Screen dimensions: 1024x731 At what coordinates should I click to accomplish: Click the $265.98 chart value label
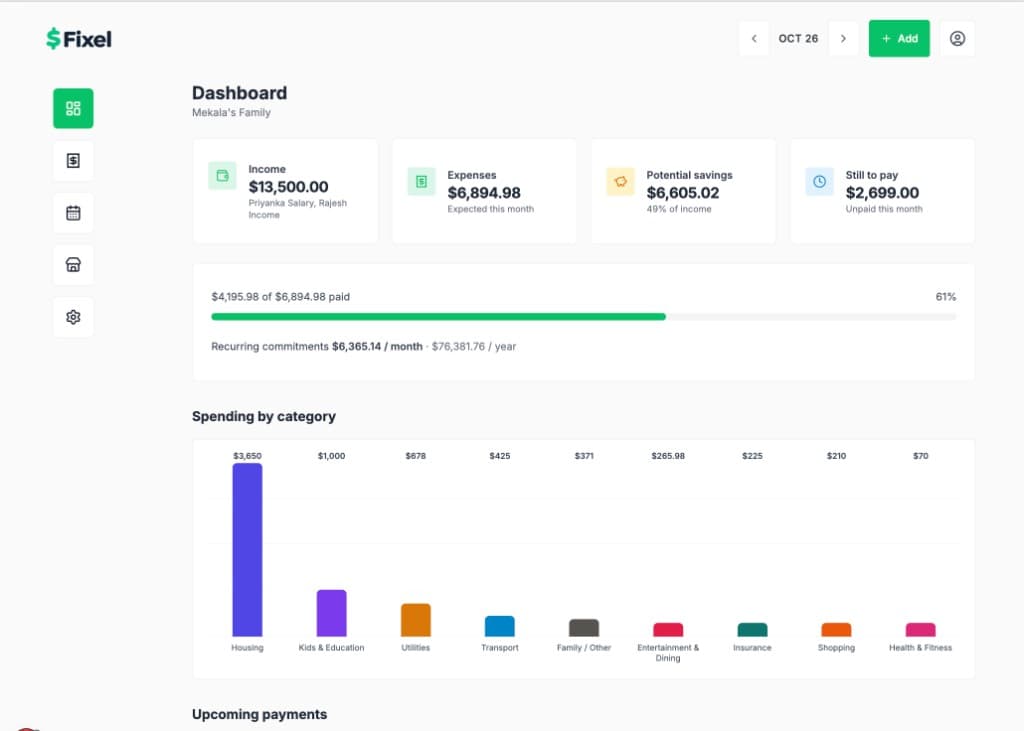pos(668,456)
